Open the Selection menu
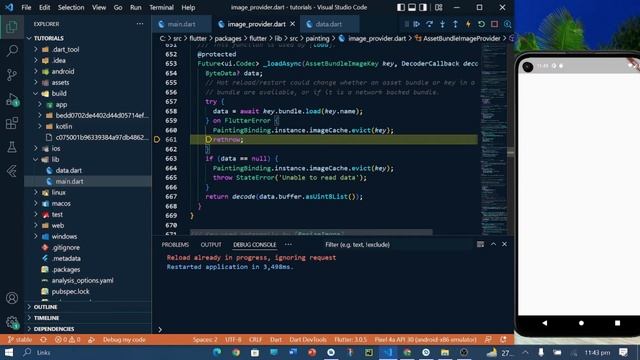Screen dimensions: 640x360 (71, 7)
